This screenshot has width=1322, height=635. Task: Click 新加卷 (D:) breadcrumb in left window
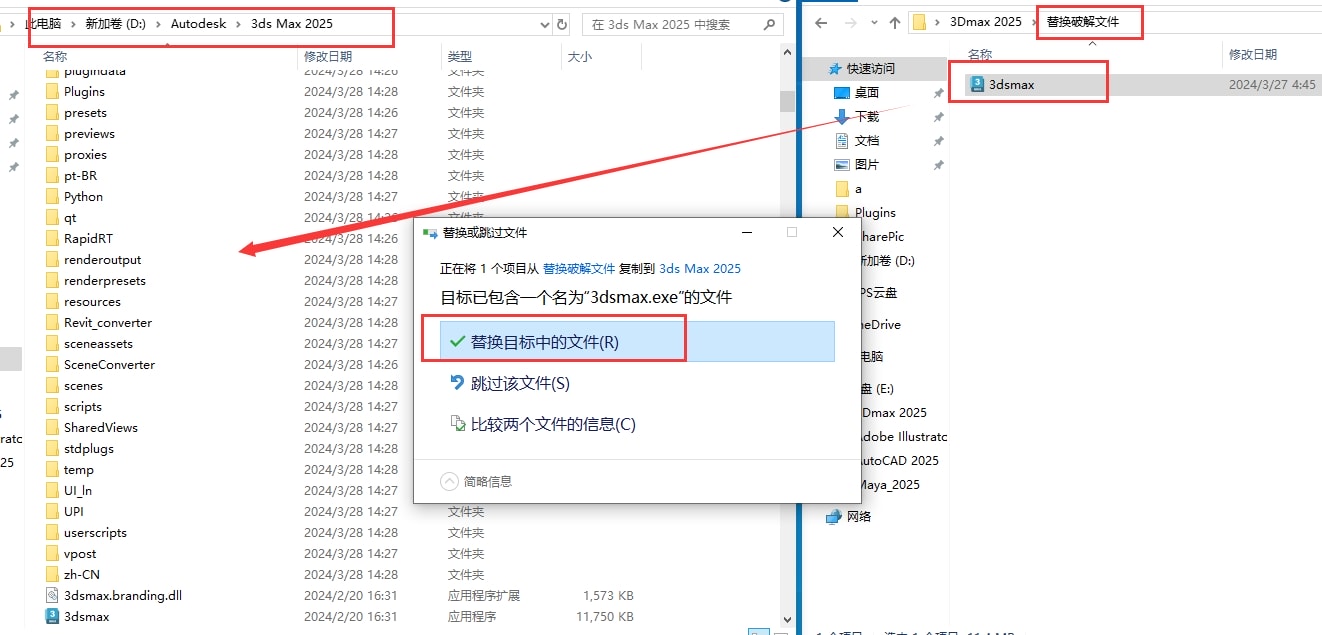click(x=115, y=24)
